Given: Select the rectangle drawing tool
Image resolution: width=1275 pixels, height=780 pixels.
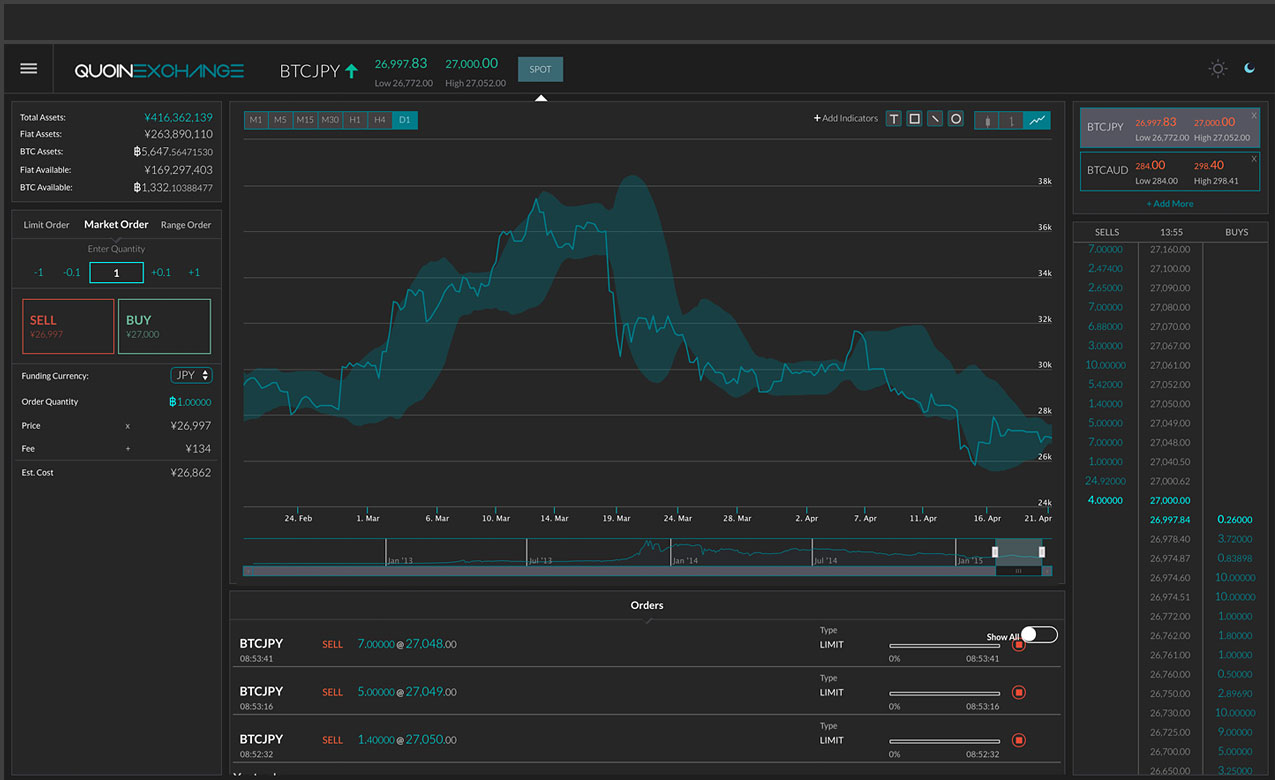Looking at the screenshot, I should click(x=914, y=119).
